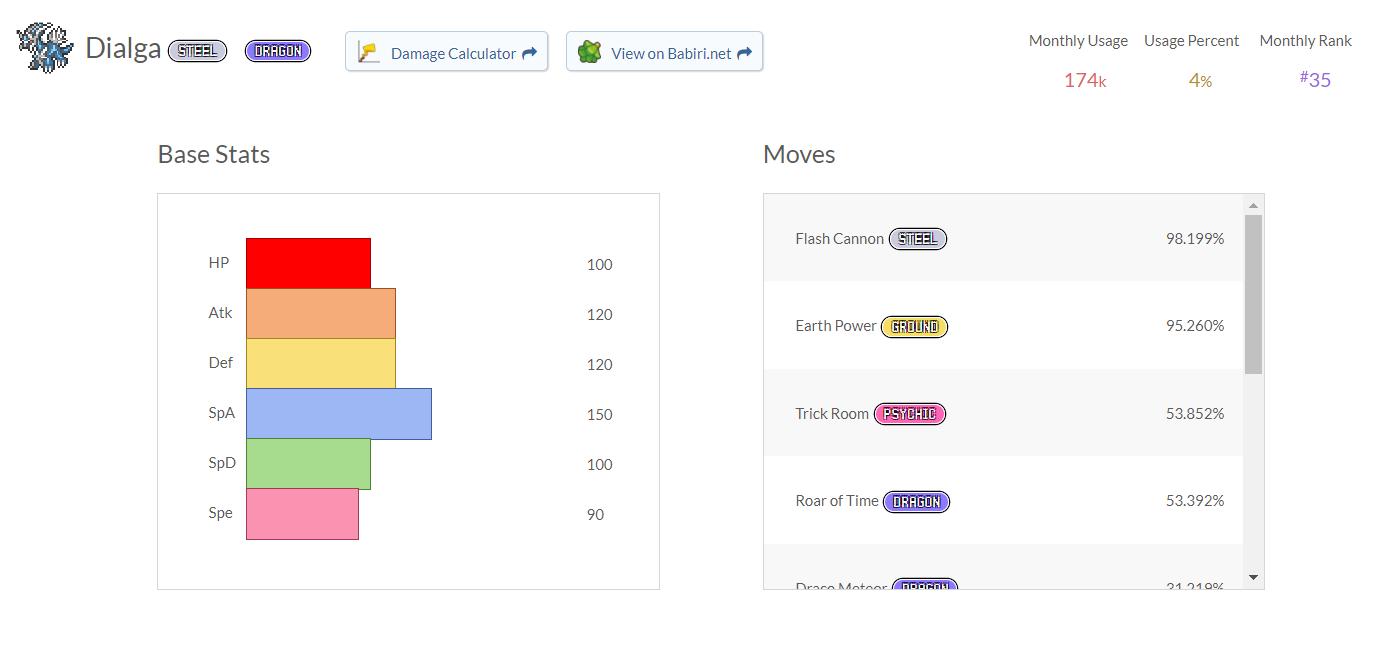Click the moves list scrollbar thumb
Viewport: 1400px width, 670px height.
1253,294
